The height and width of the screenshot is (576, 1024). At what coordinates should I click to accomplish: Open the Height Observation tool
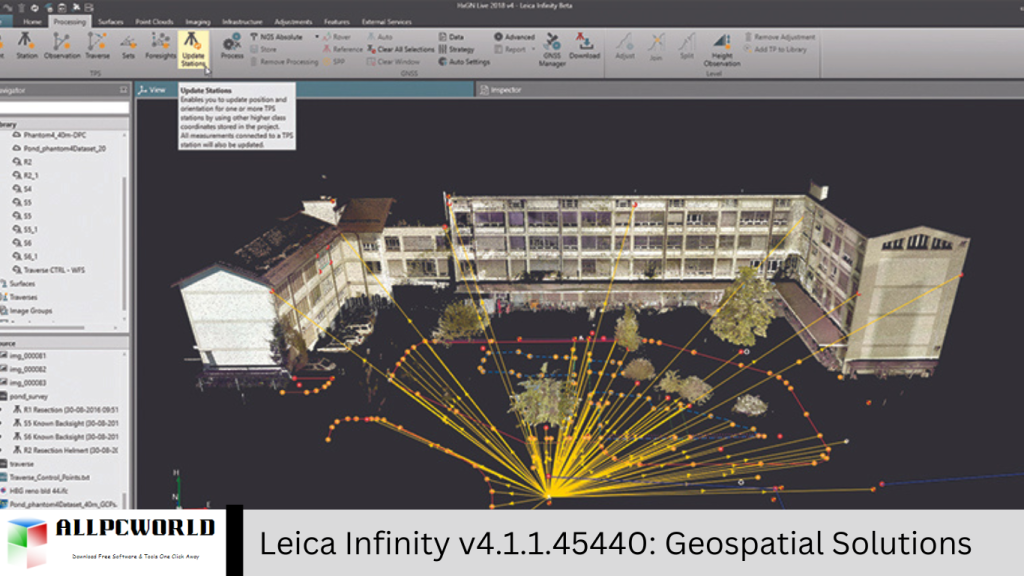(x=722, y=50)
